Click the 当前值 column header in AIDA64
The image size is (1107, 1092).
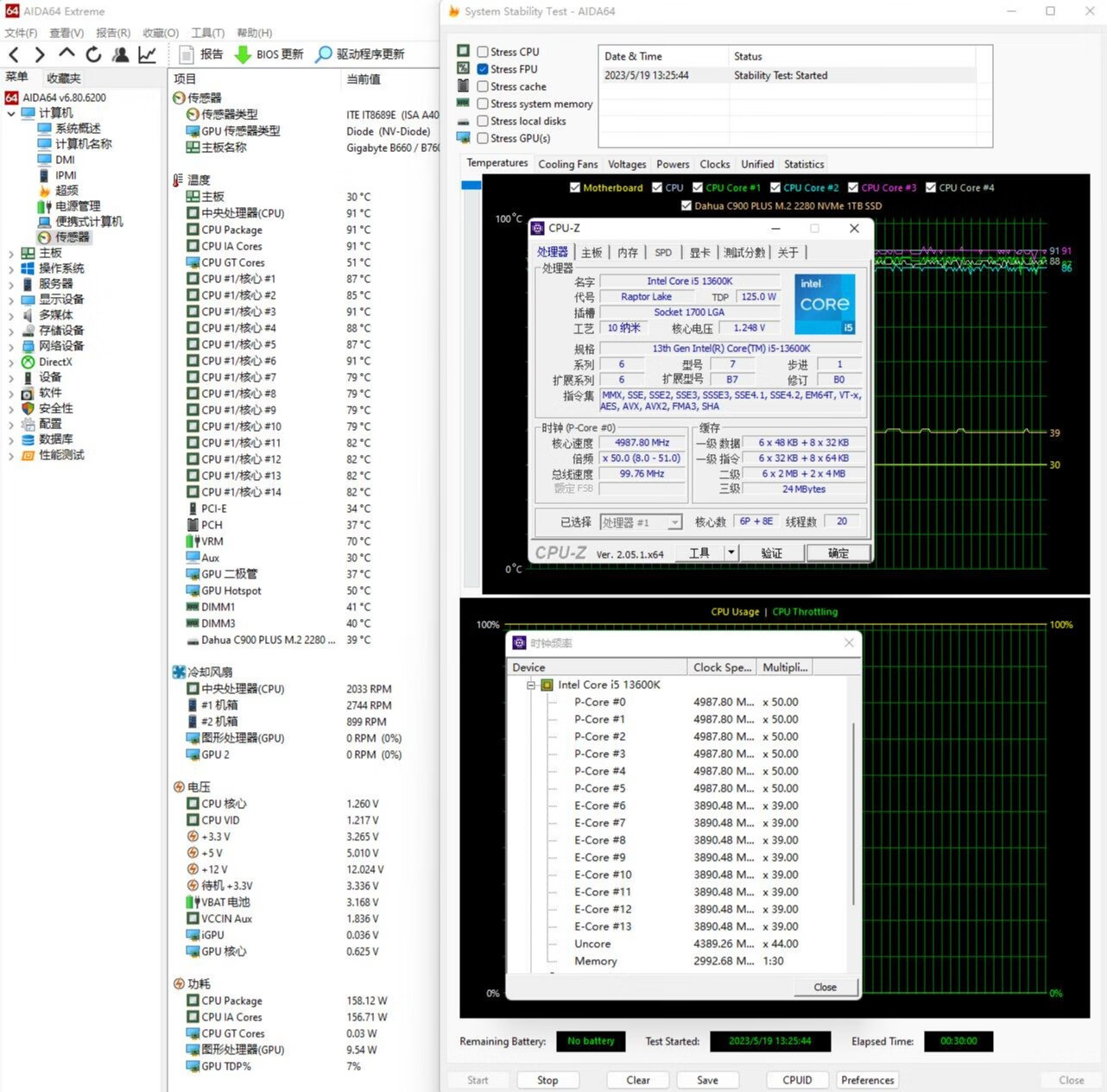pos(364,79)
